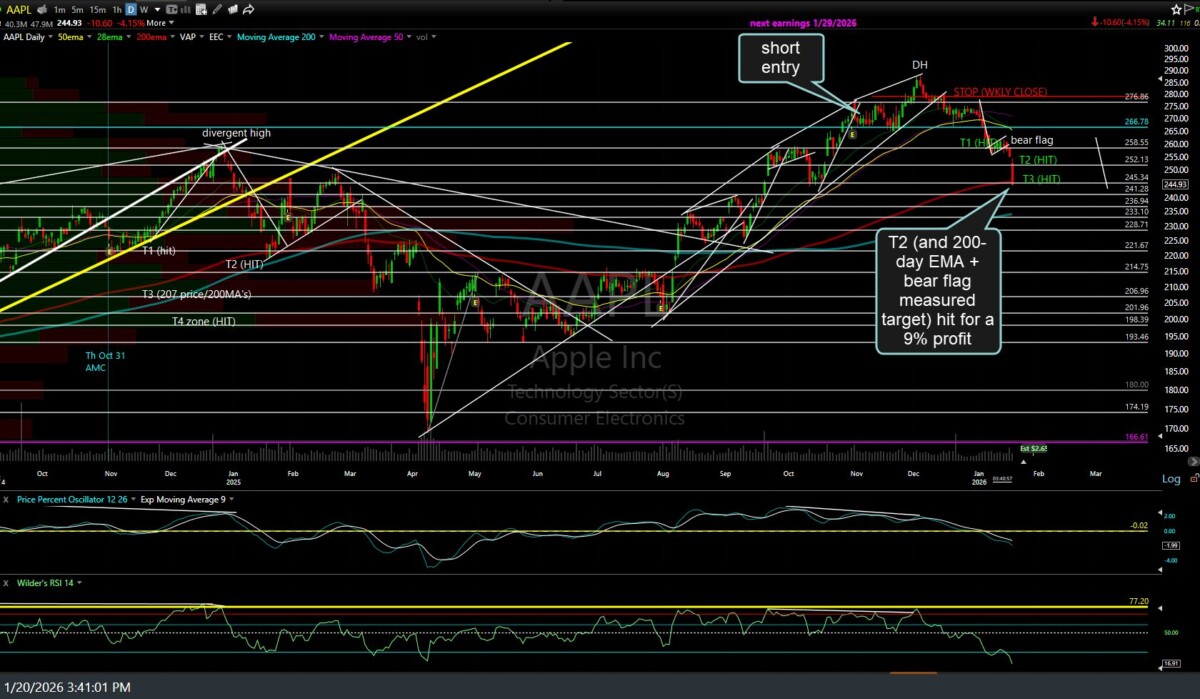1200x699 pixels.
Task: Click the text note (T) icon in the toolbar
Action: (x=172, y=9)
